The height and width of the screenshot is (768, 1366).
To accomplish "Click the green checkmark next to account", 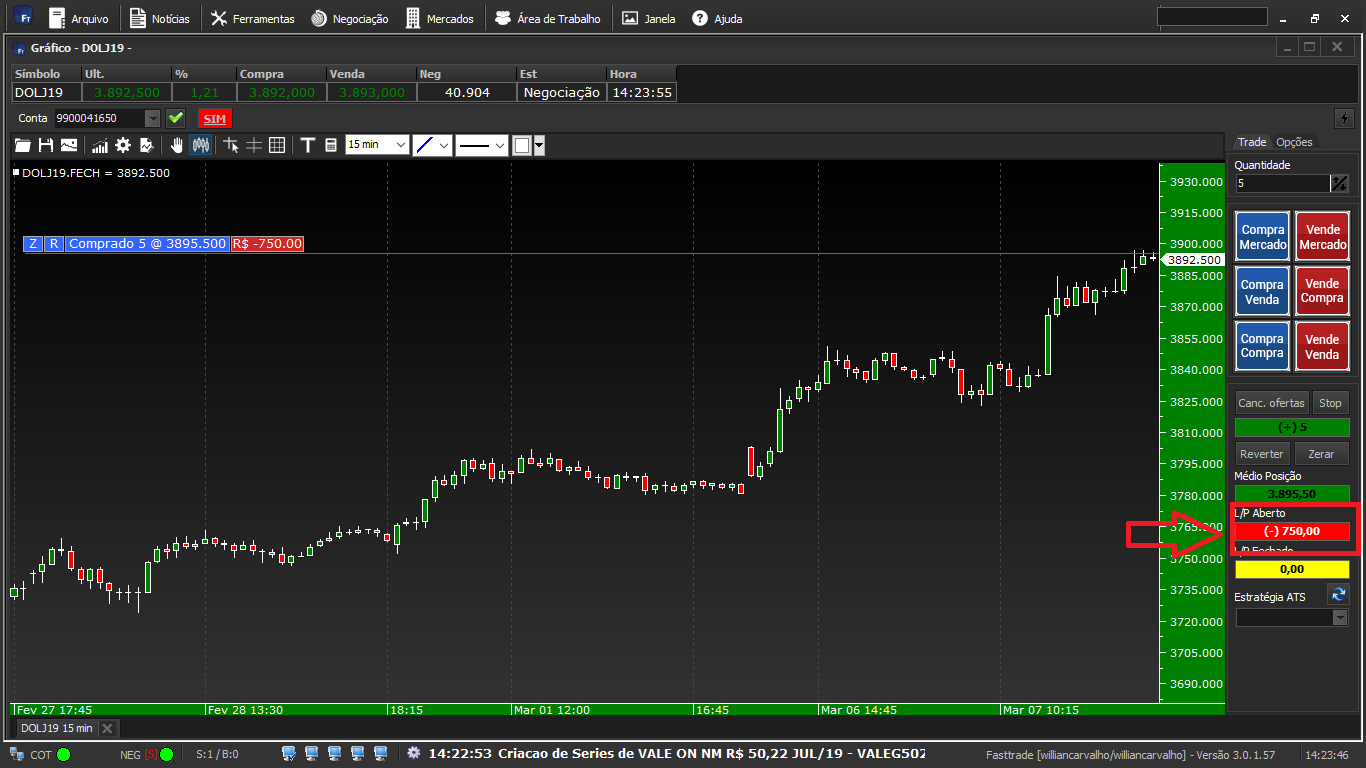I will (x=176, y=118).
